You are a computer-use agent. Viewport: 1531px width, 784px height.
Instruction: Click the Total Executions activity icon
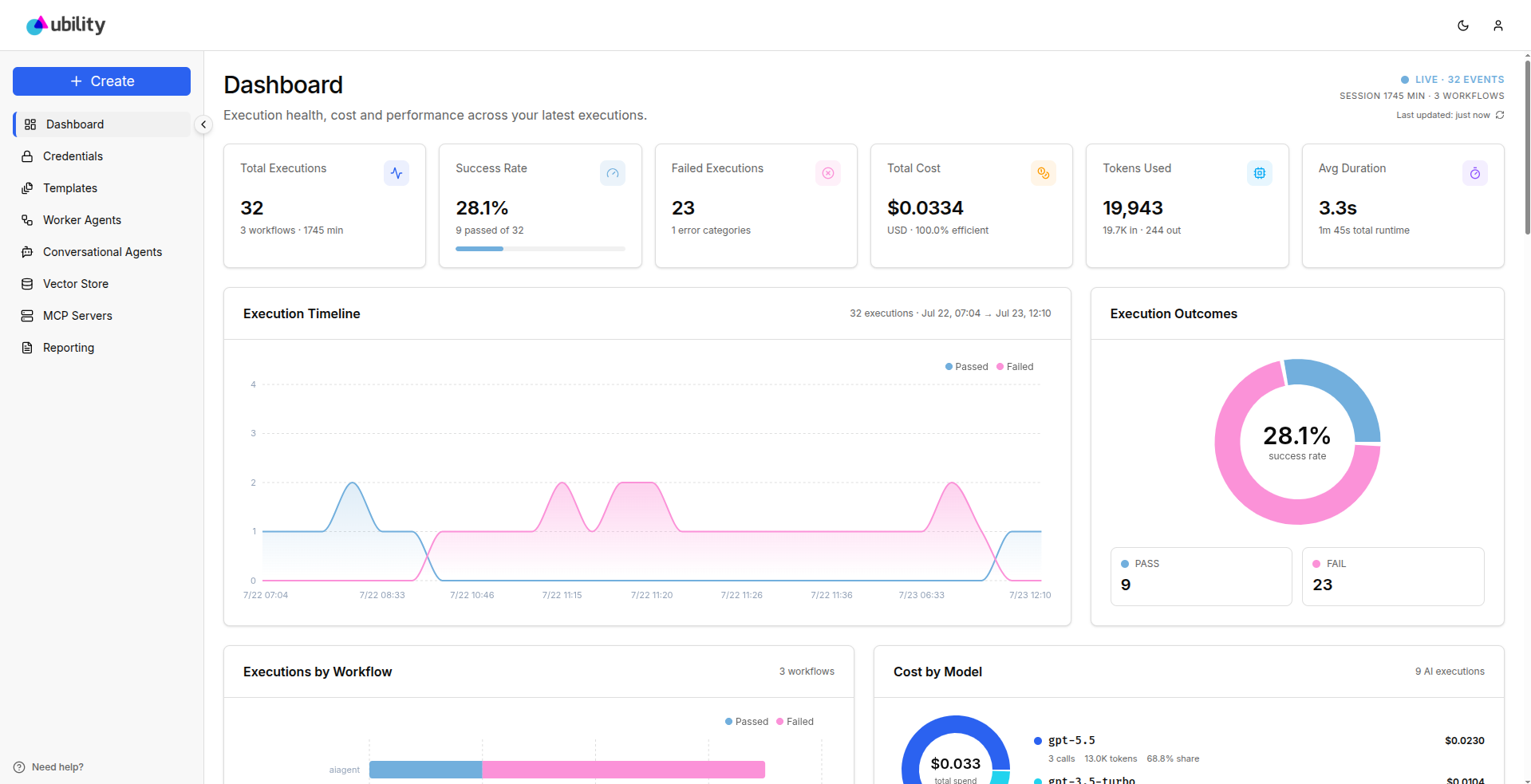tap(397, 173)
